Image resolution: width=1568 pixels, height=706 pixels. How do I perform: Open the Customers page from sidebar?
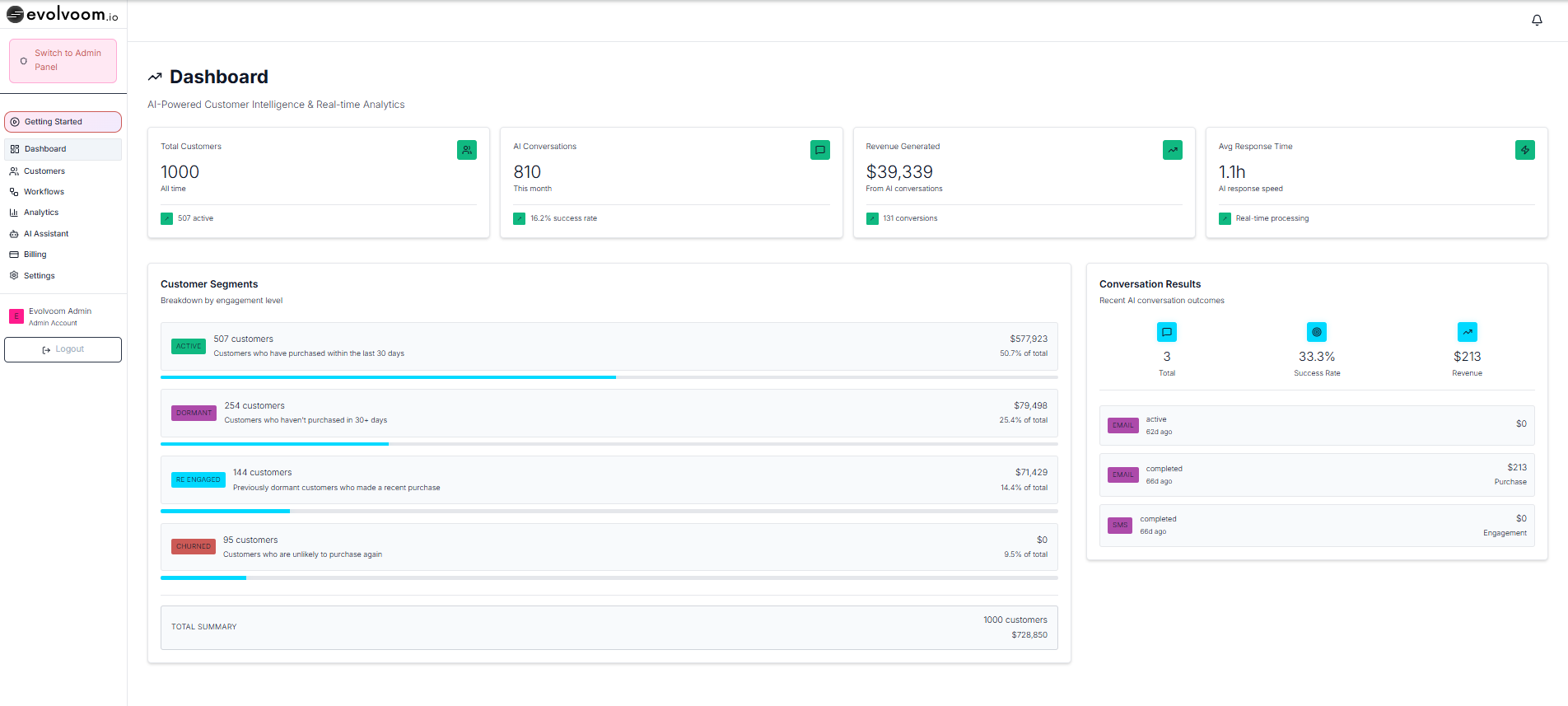coord(44,171)
